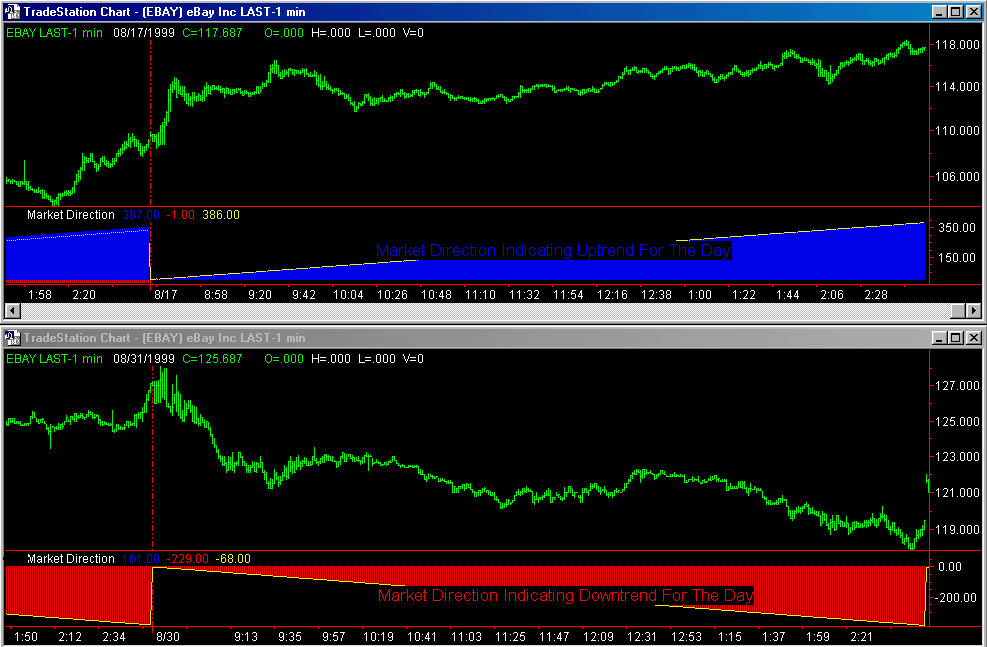Click the 'Market Direction Indicating Uptrend For The Day' text
Image resolution: width=987 pixels, height=647 pixels.
point(553,250)
